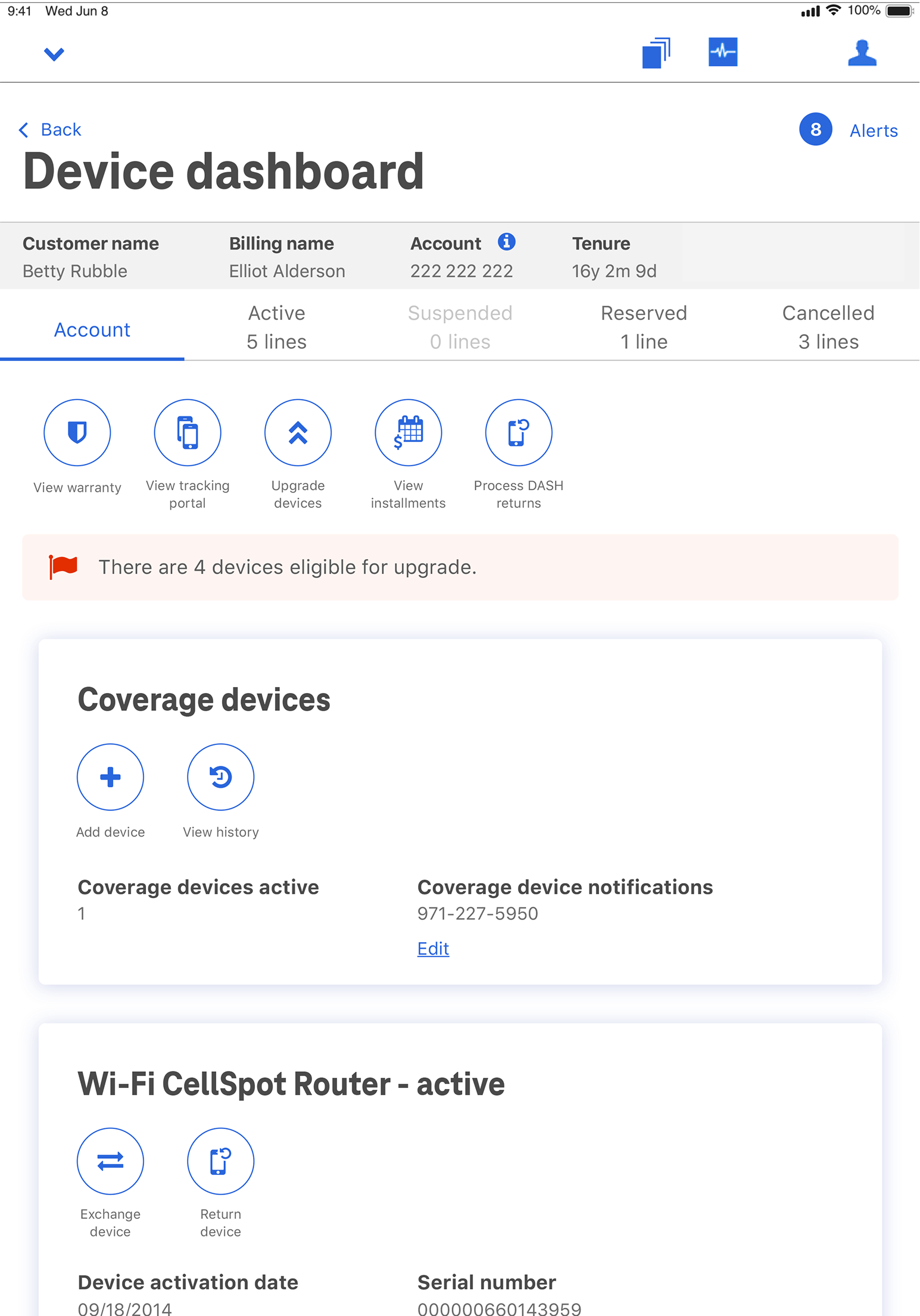Open View installments calendar icon
This screenshot has height=1316, width=920.
pos(408,433)
